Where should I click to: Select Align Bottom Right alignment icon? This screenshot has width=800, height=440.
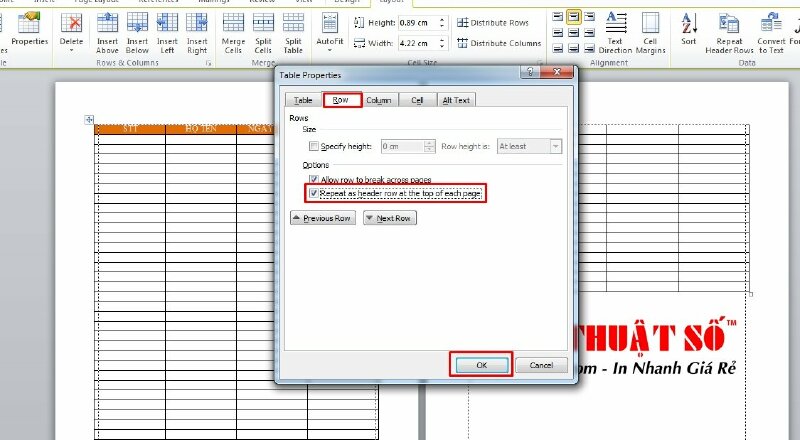(x=589, y=48)
